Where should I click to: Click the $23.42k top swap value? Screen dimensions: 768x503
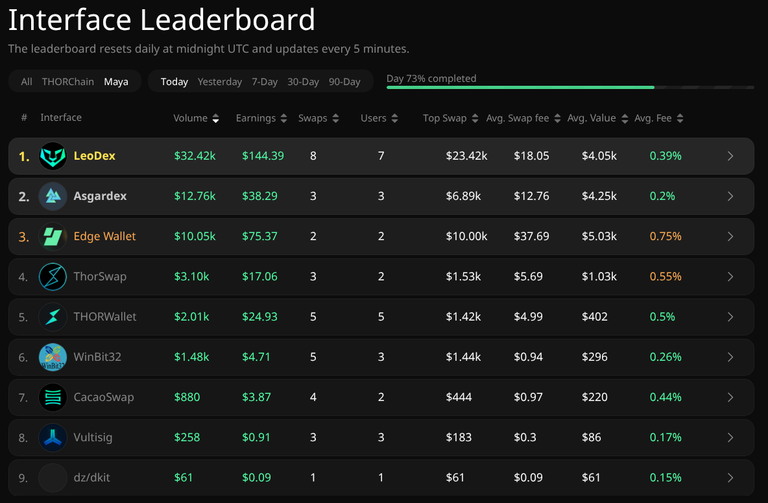point(466,156)
